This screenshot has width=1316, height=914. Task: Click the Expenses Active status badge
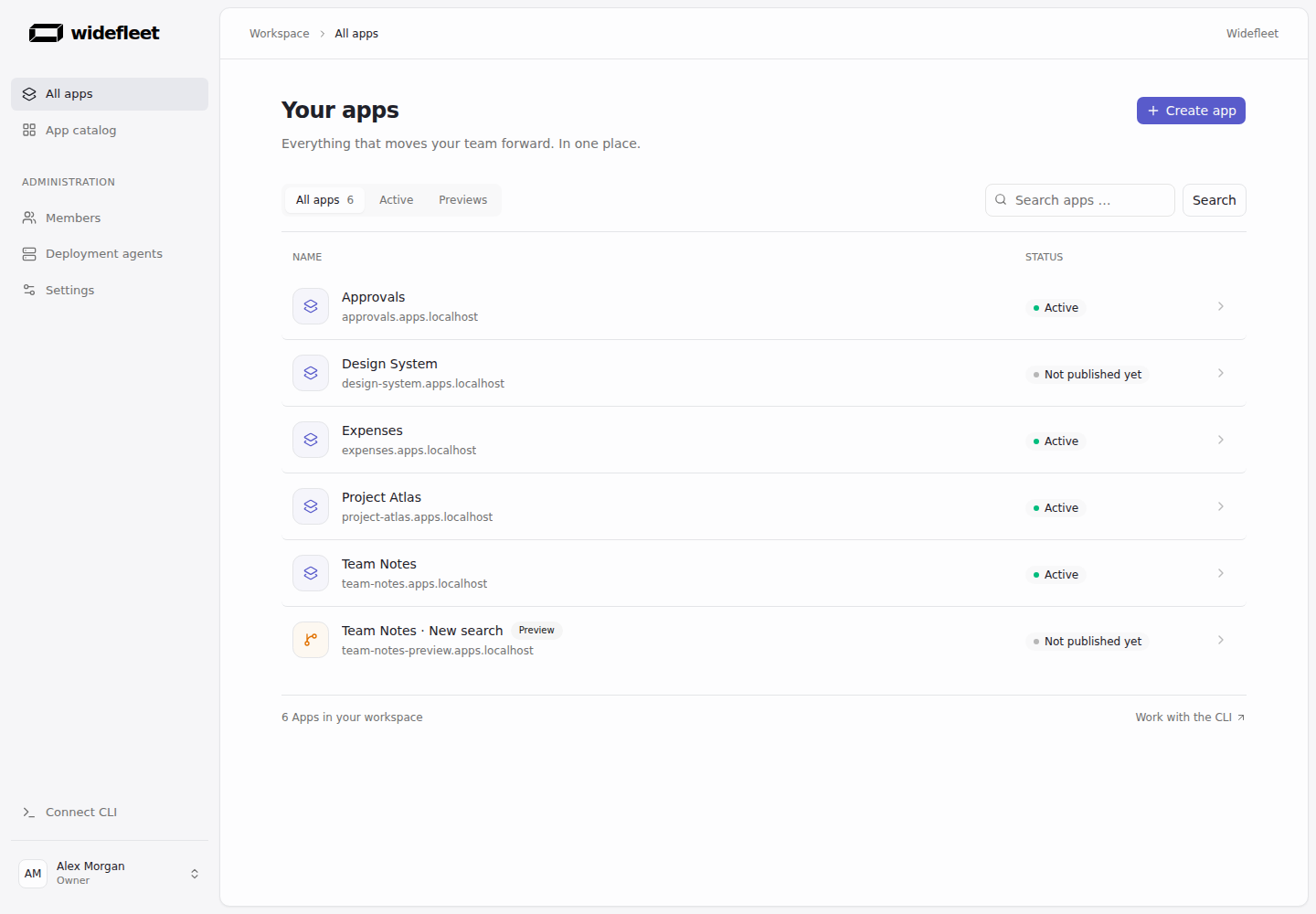pos(1056,441)
